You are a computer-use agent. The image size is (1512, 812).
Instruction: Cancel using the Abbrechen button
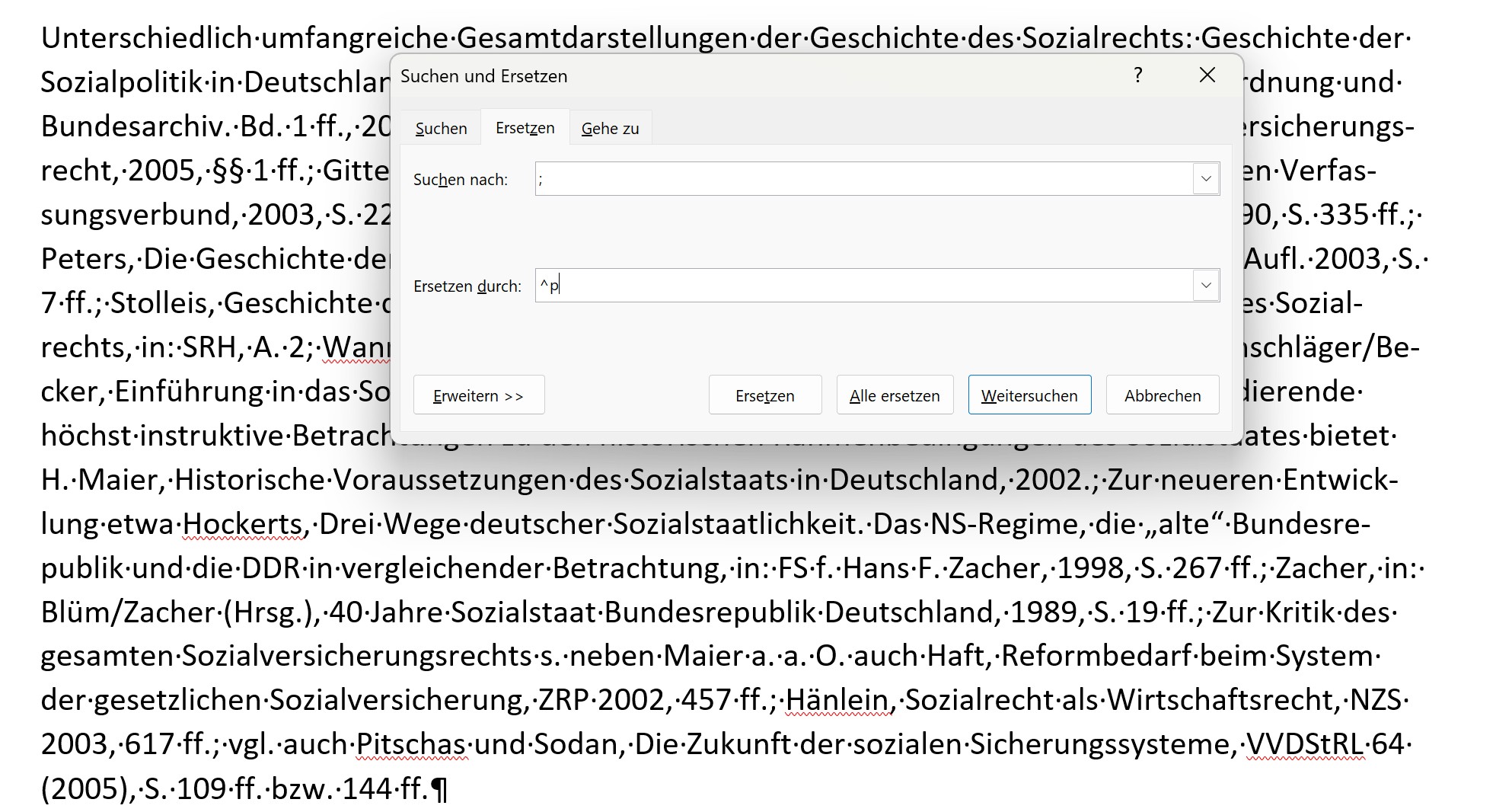click(1162, 395)
